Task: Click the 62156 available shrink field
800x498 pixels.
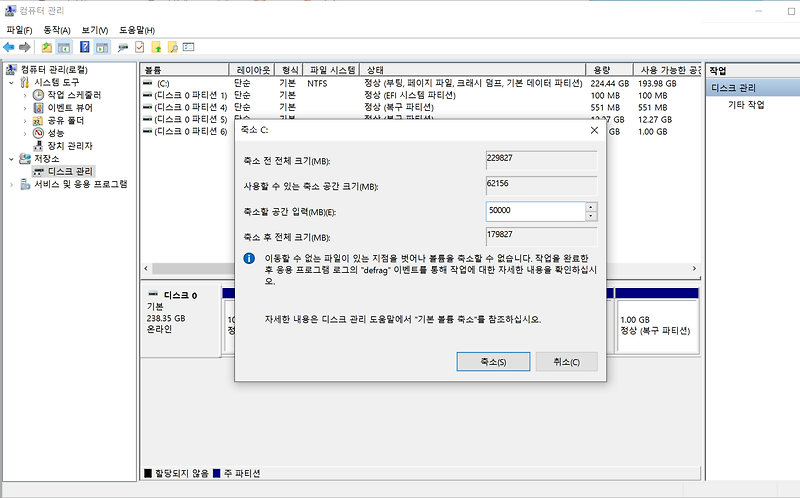Action: (x=541, y=186)
